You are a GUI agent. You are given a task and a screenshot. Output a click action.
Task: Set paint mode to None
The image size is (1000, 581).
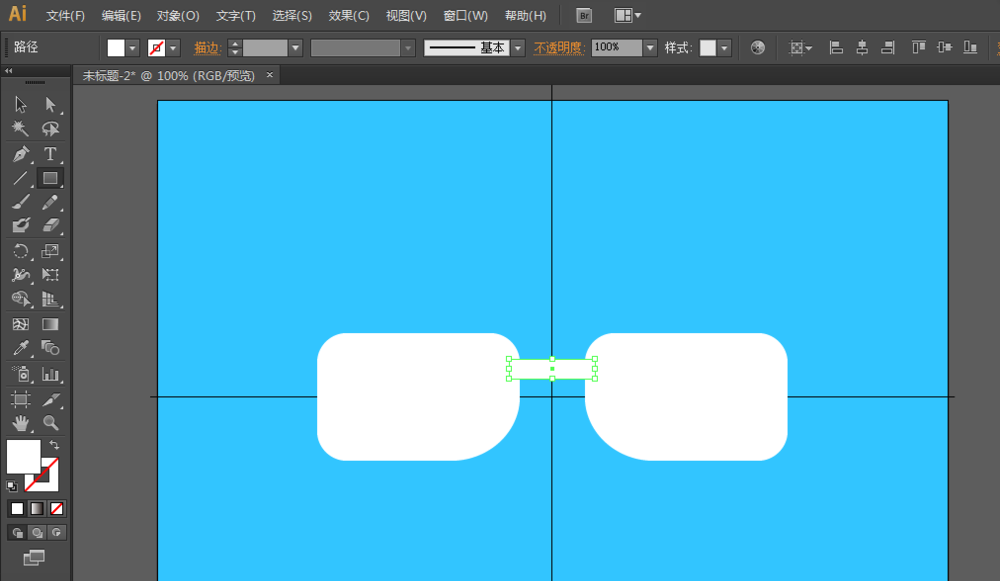pyautogui.click(x=57, y=508)
